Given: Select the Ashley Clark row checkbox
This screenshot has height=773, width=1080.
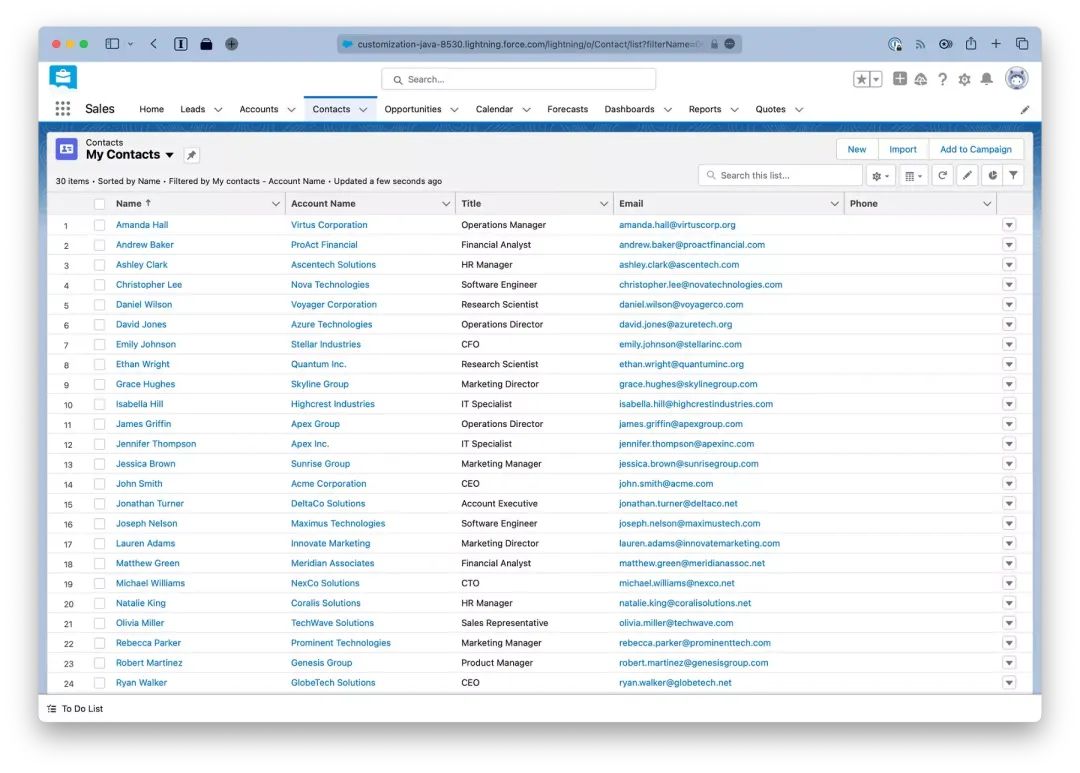Looking at the screenshot, I should click(x=99, y=265).
